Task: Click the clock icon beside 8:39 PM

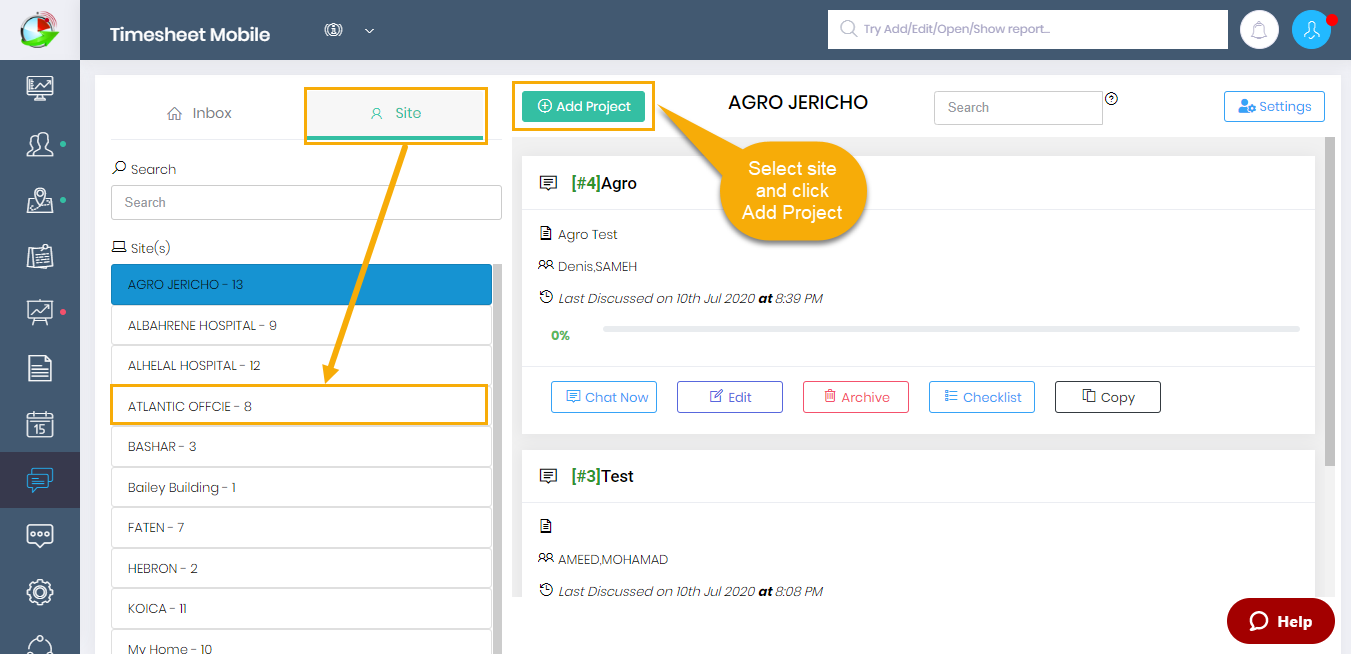Action: point(545,297)
